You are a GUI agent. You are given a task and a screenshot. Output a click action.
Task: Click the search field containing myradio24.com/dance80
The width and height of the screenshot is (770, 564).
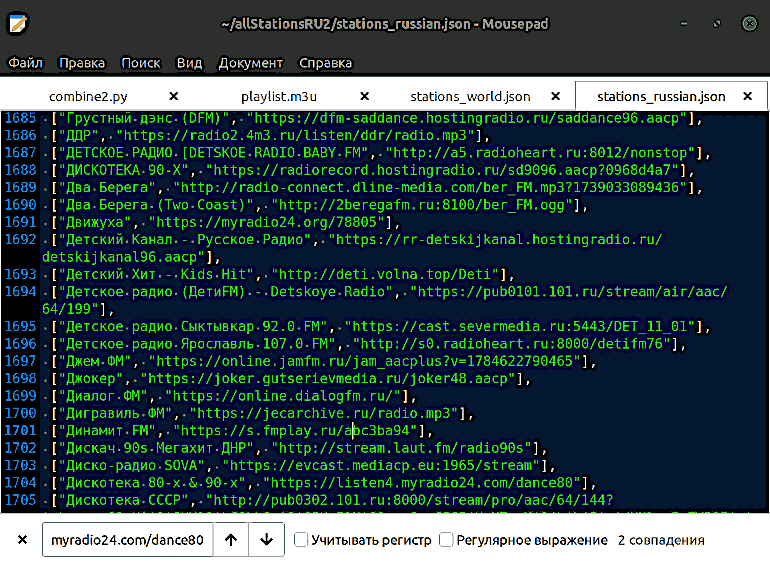(128, 540)
